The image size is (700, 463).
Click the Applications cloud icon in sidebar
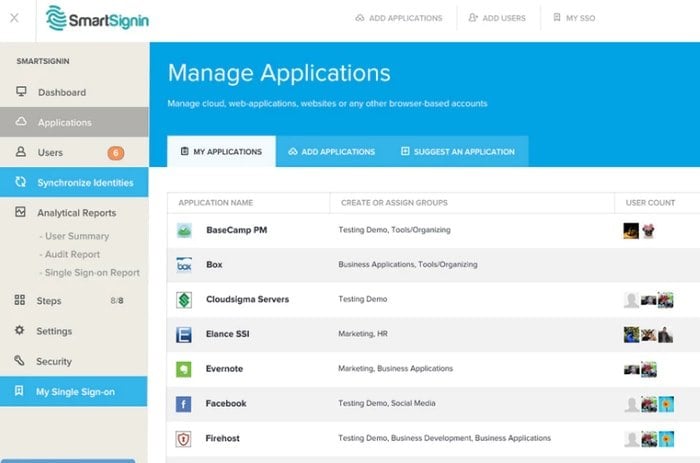21,121
